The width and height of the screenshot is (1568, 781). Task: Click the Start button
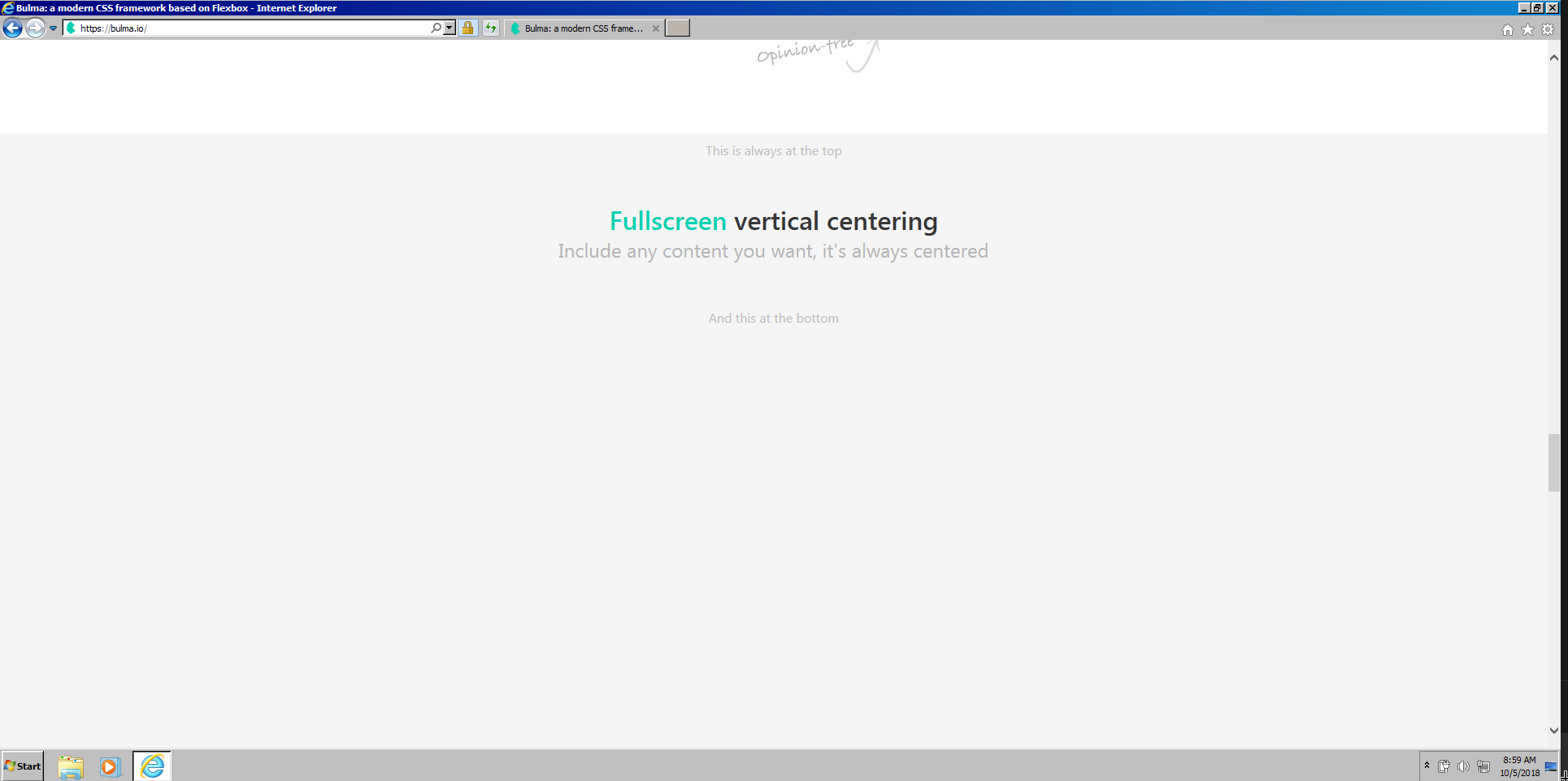[21, 766]
